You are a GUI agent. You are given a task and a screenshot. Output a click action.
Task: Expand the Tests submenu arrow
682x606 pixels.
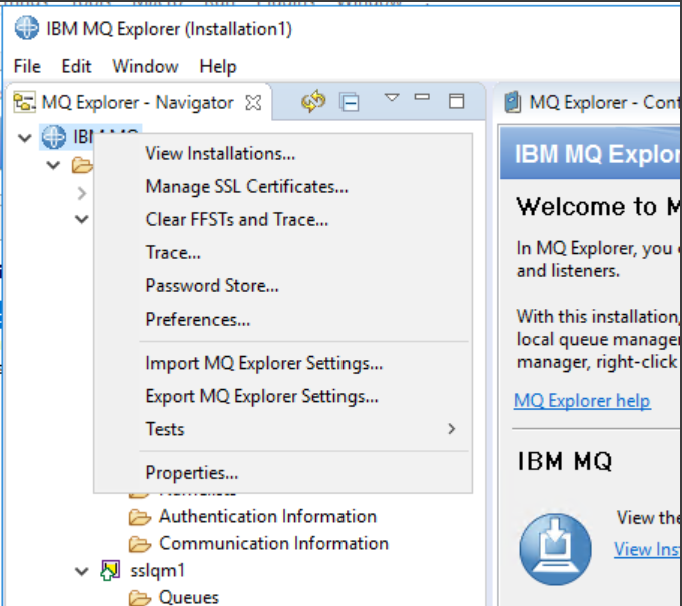(x=451, y=429)
